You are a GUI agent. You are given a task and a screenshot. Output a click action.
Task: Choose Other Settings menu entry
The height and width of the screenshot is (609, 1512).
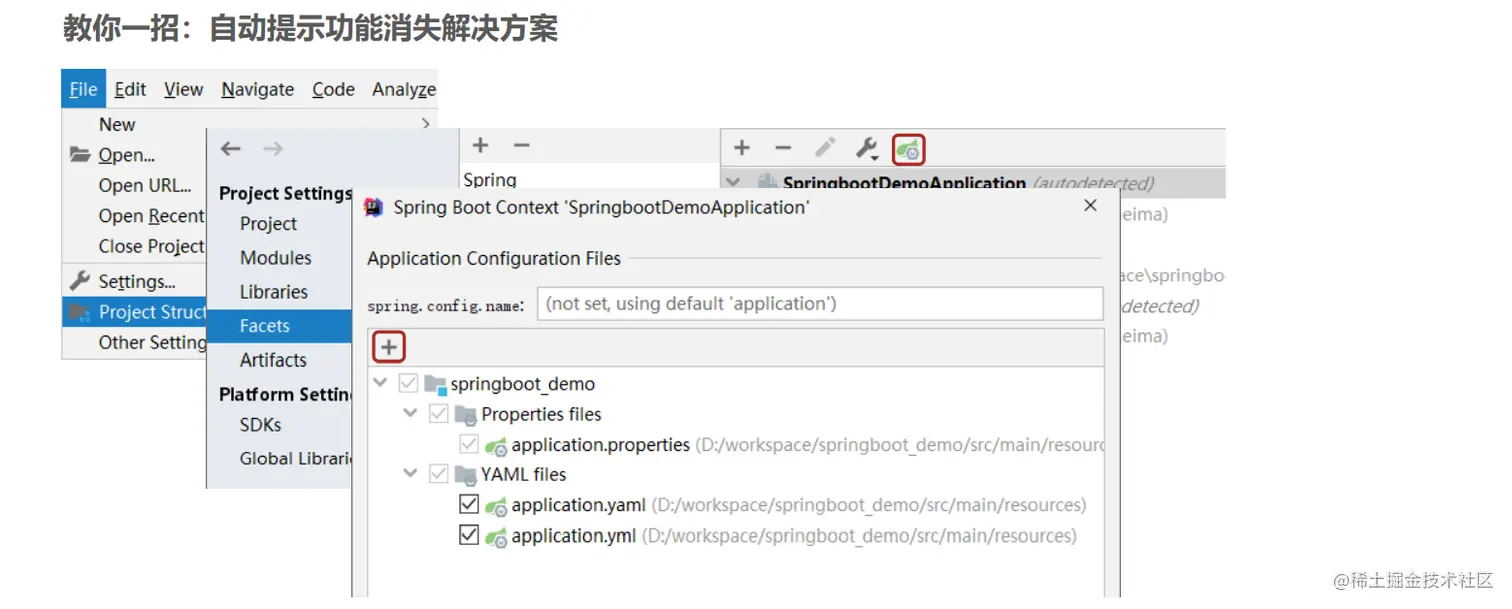point(152,342)
